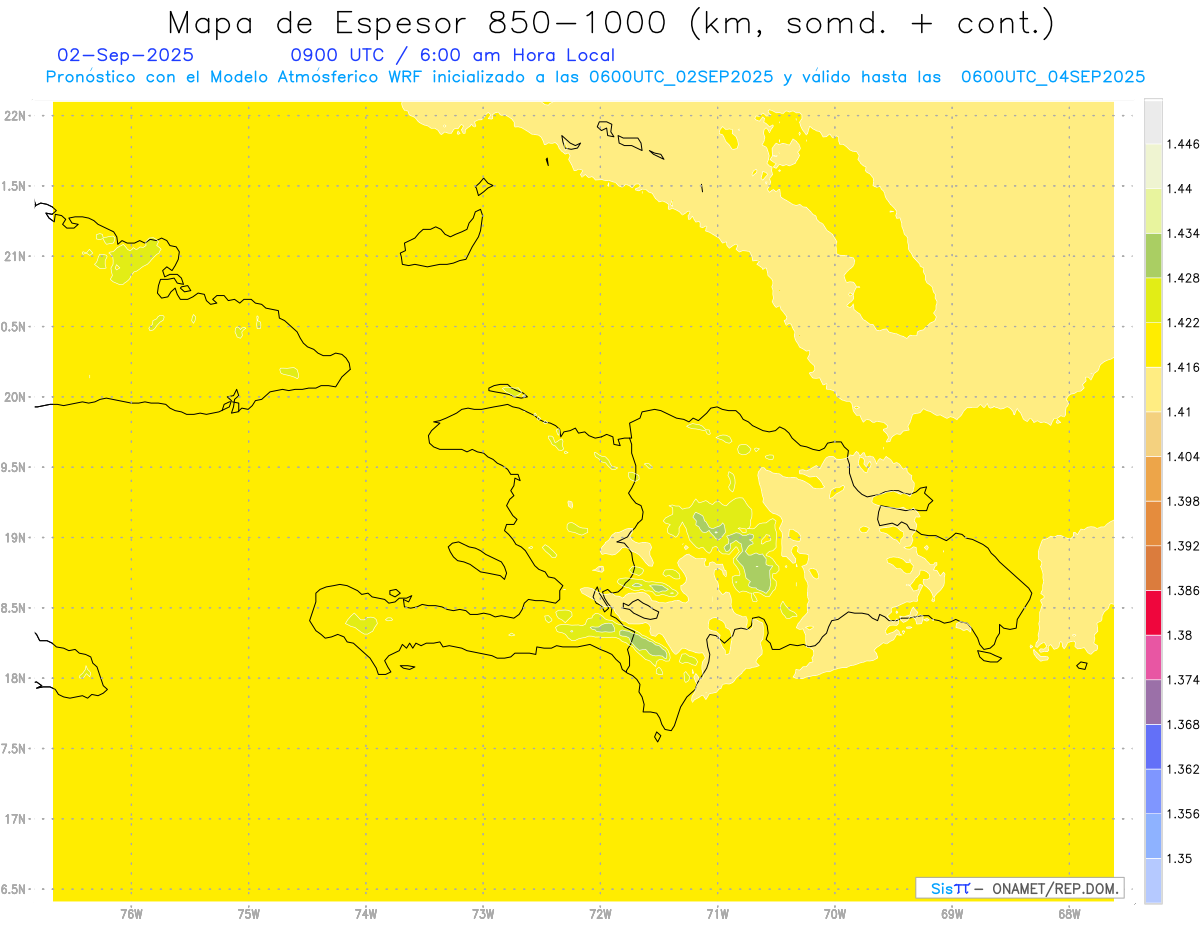Click the legend value '1.398'
The image size is (1200, 927).
pos(1183,501)
